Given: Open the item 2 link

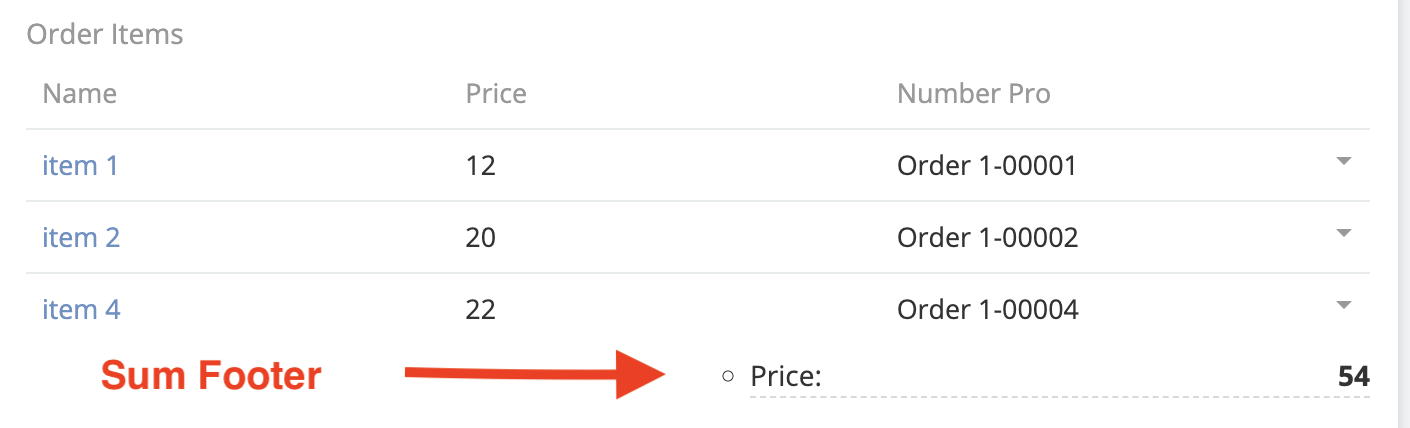Looking at the screenshot, I should tap(81, 237).
